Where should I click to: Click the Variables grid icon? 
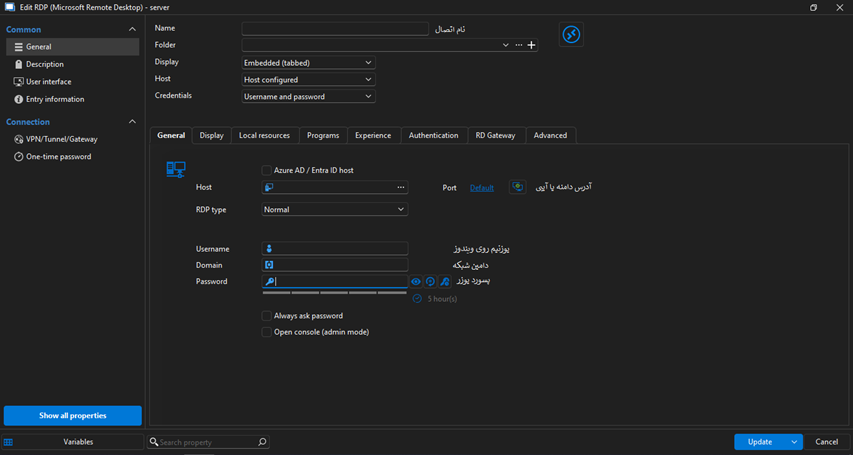tap(8, 442)
